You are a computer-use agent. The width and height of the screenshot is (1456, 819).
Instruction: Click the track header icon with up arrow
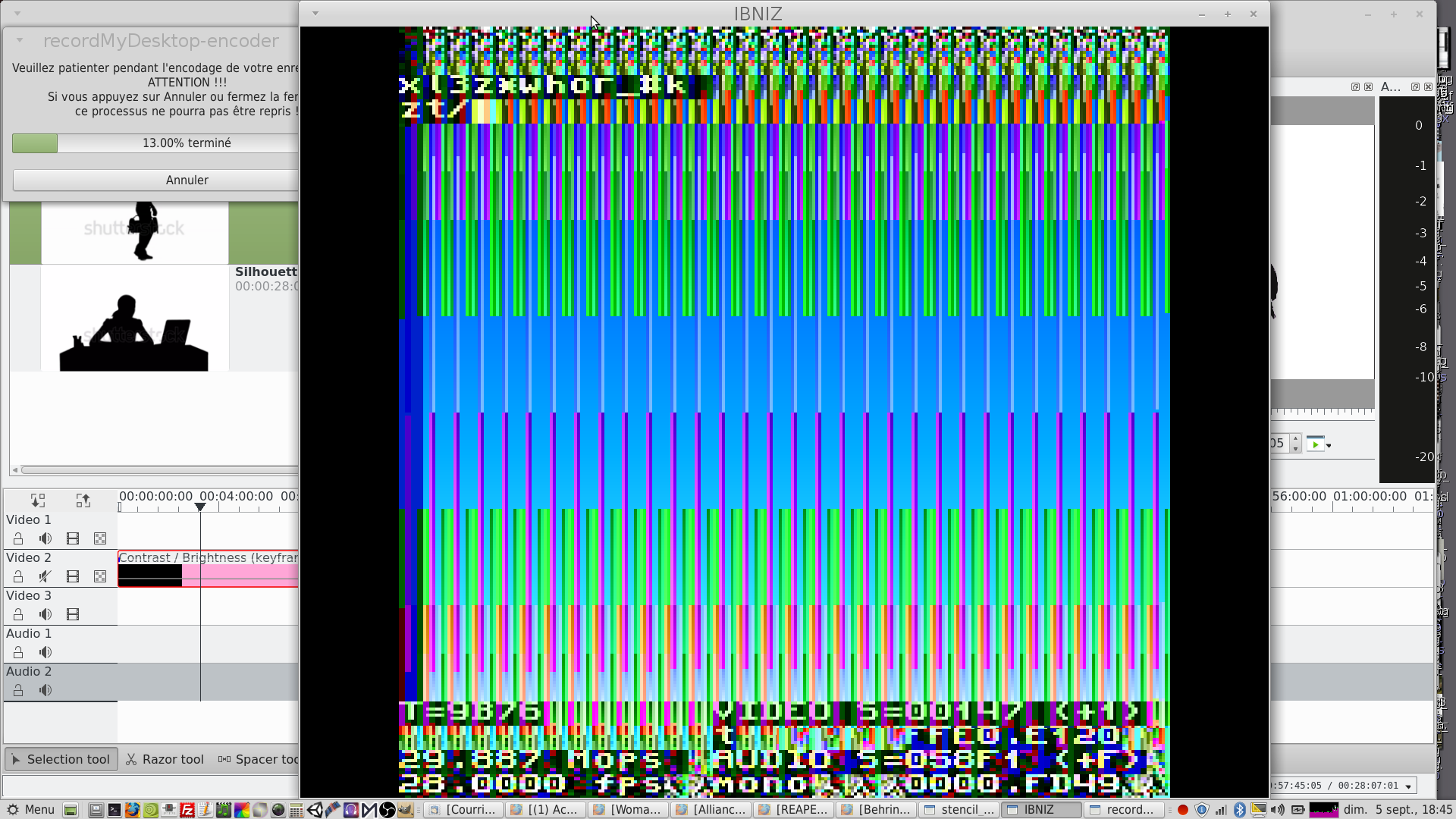[x=83, y=500]
